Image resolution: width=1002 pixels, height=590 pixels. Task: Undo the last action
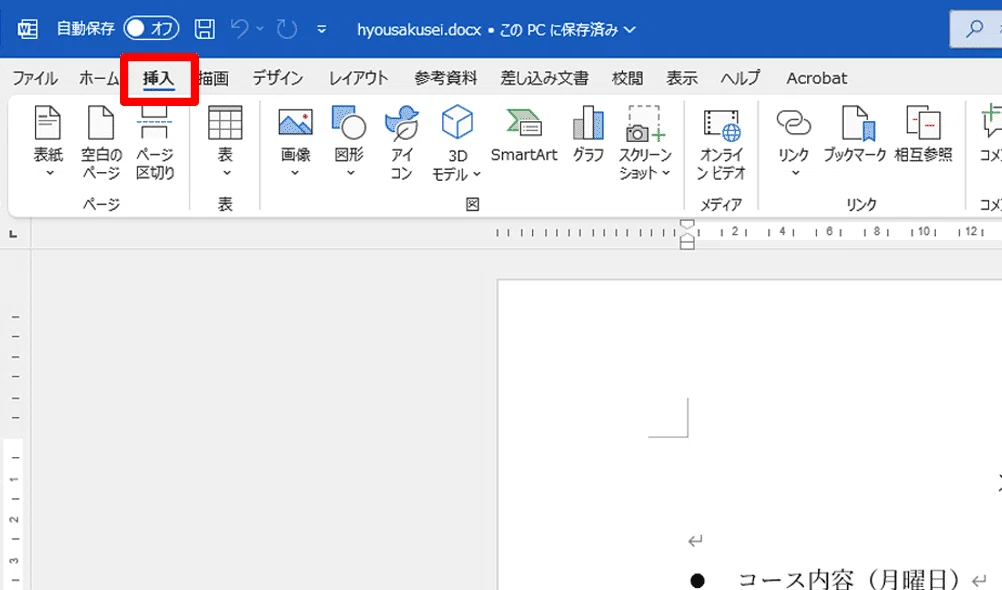coord(240,29)
